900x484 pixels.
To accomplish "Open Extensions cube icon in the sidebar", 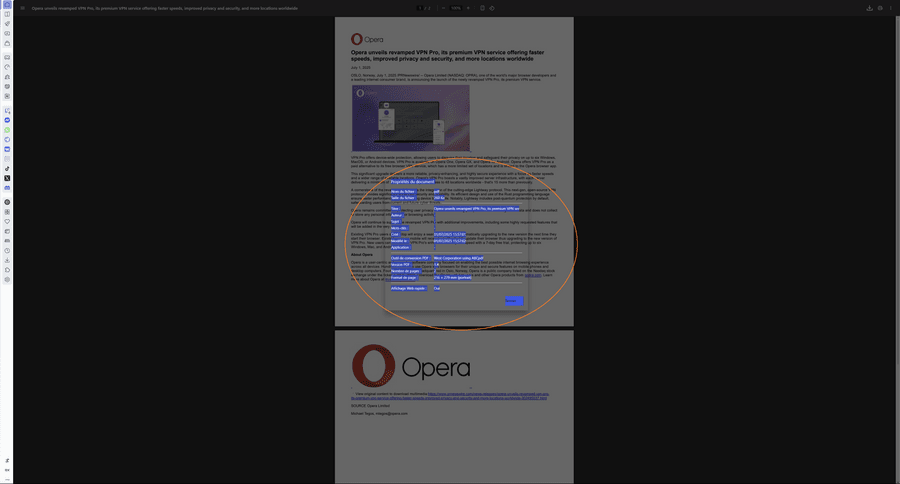I will (x=7, y=270).
